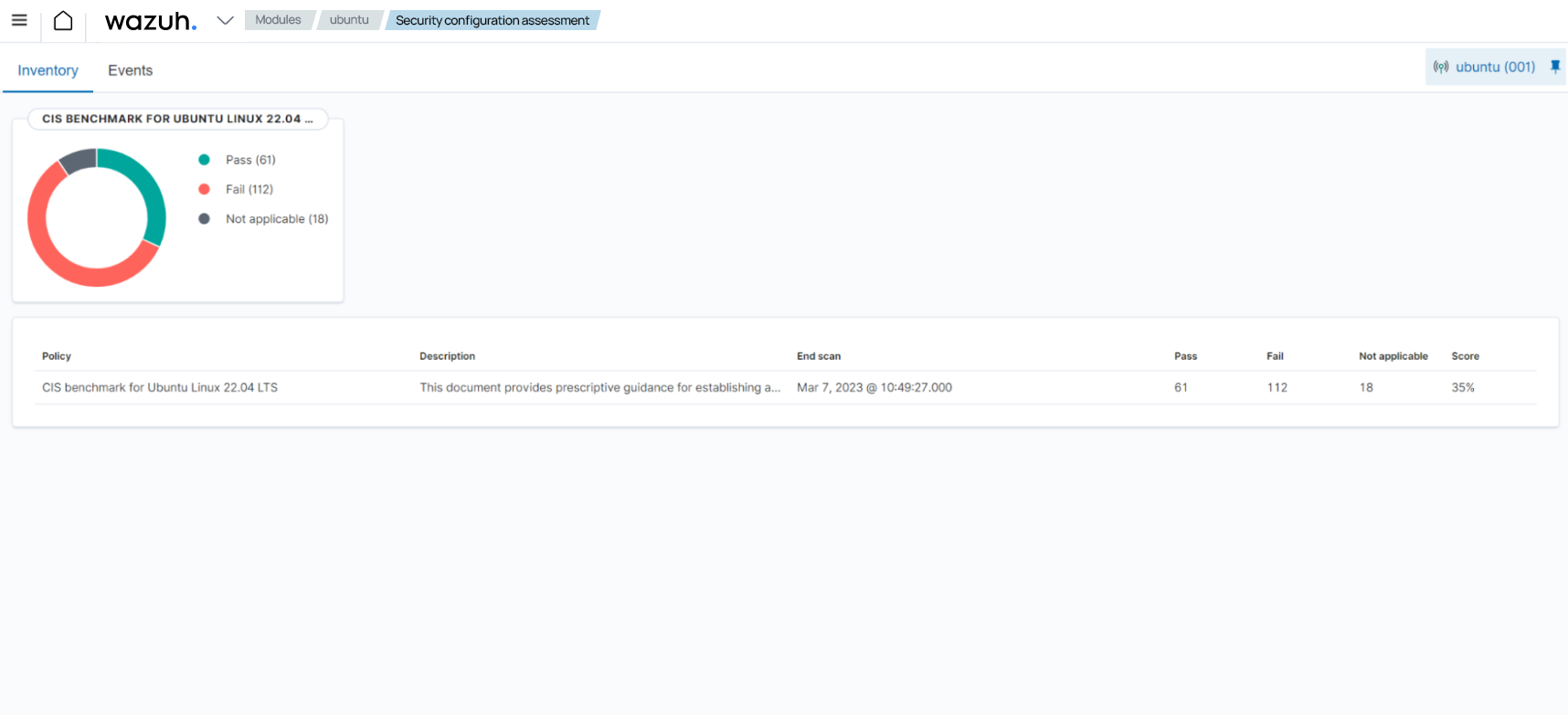Toggle Not applicable (18) legend entry
The image size is (1568, 715).
pyautogui.click(x=277, y=219)
